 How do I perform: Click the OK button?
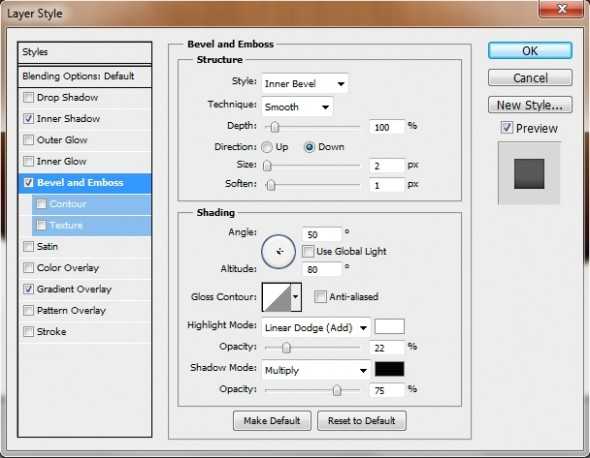530,50
